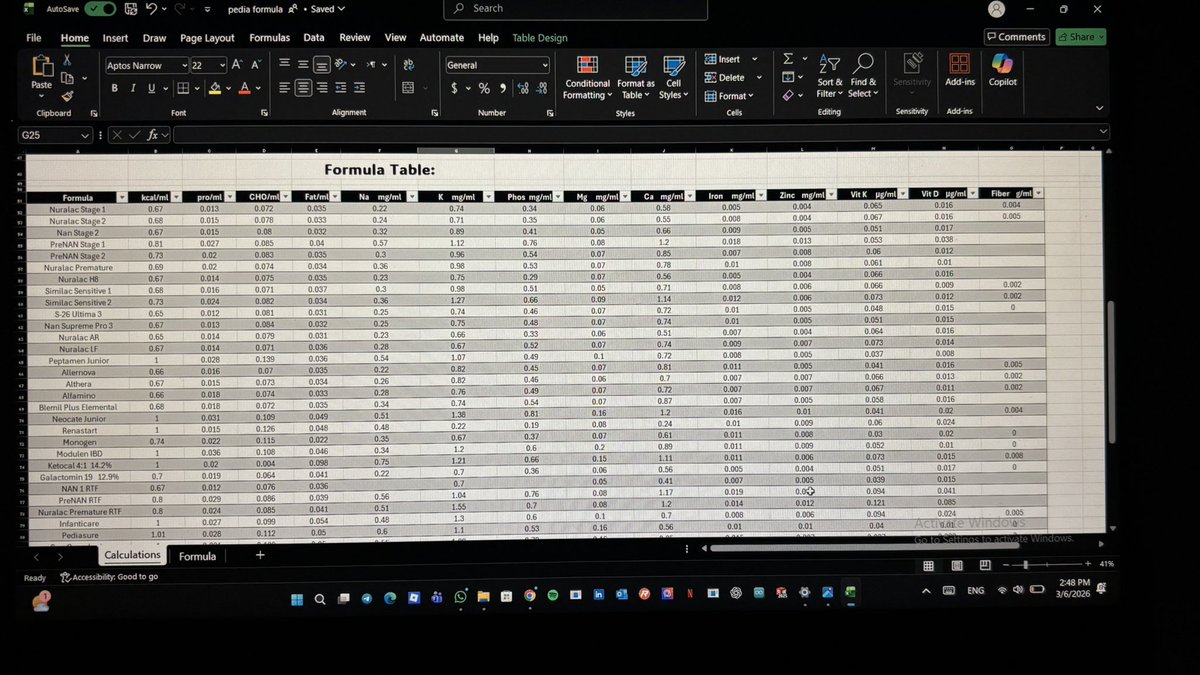Image resolution: width=1200 pixels, height=675 pixels.
Task: Click Accessibility: Good to go status
Action: coord(109,577)
